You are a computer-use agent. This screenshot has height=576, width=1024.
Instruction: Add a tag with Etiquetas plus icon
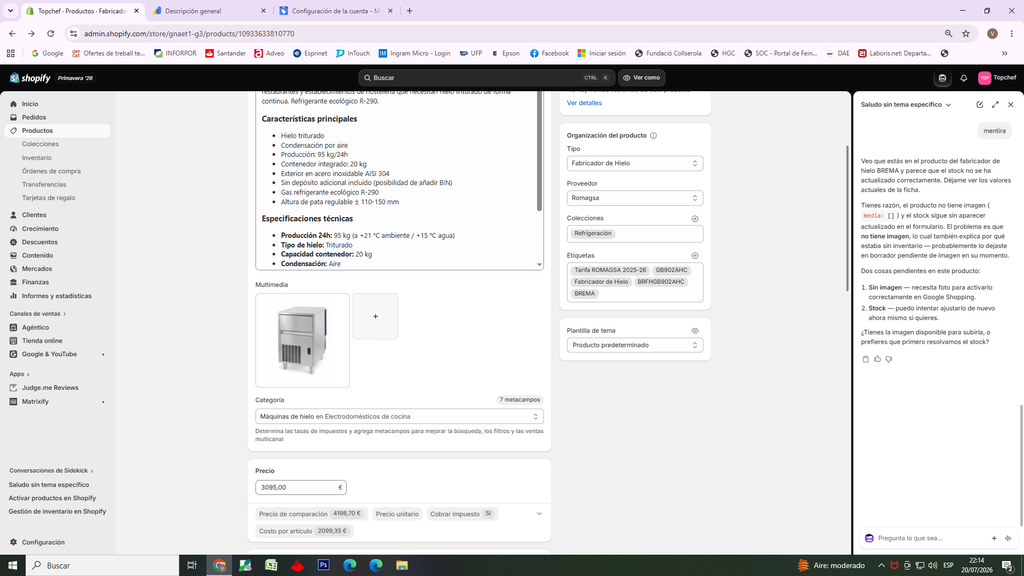[x=695, y=256]
